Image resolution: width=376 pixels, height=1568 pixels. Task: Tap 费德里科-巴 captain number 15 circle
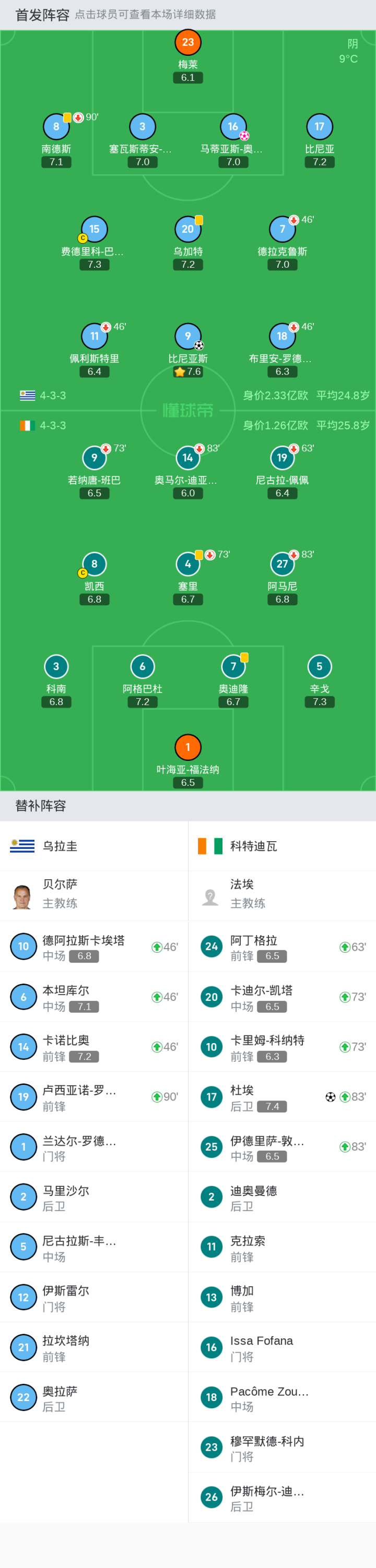(x=95, y=230)
